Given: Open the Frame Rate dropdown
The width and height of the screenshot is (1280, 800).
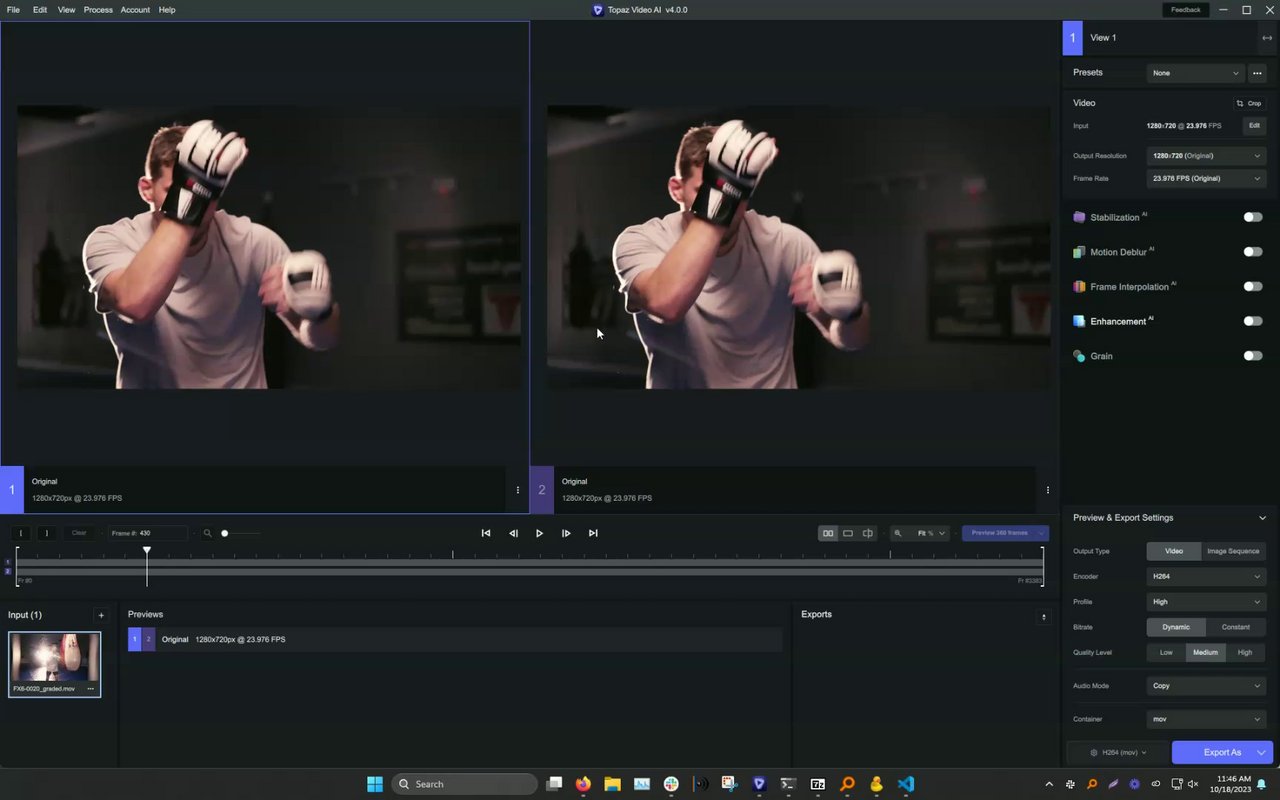Looking at the screenshot, I should (1206, 178).
